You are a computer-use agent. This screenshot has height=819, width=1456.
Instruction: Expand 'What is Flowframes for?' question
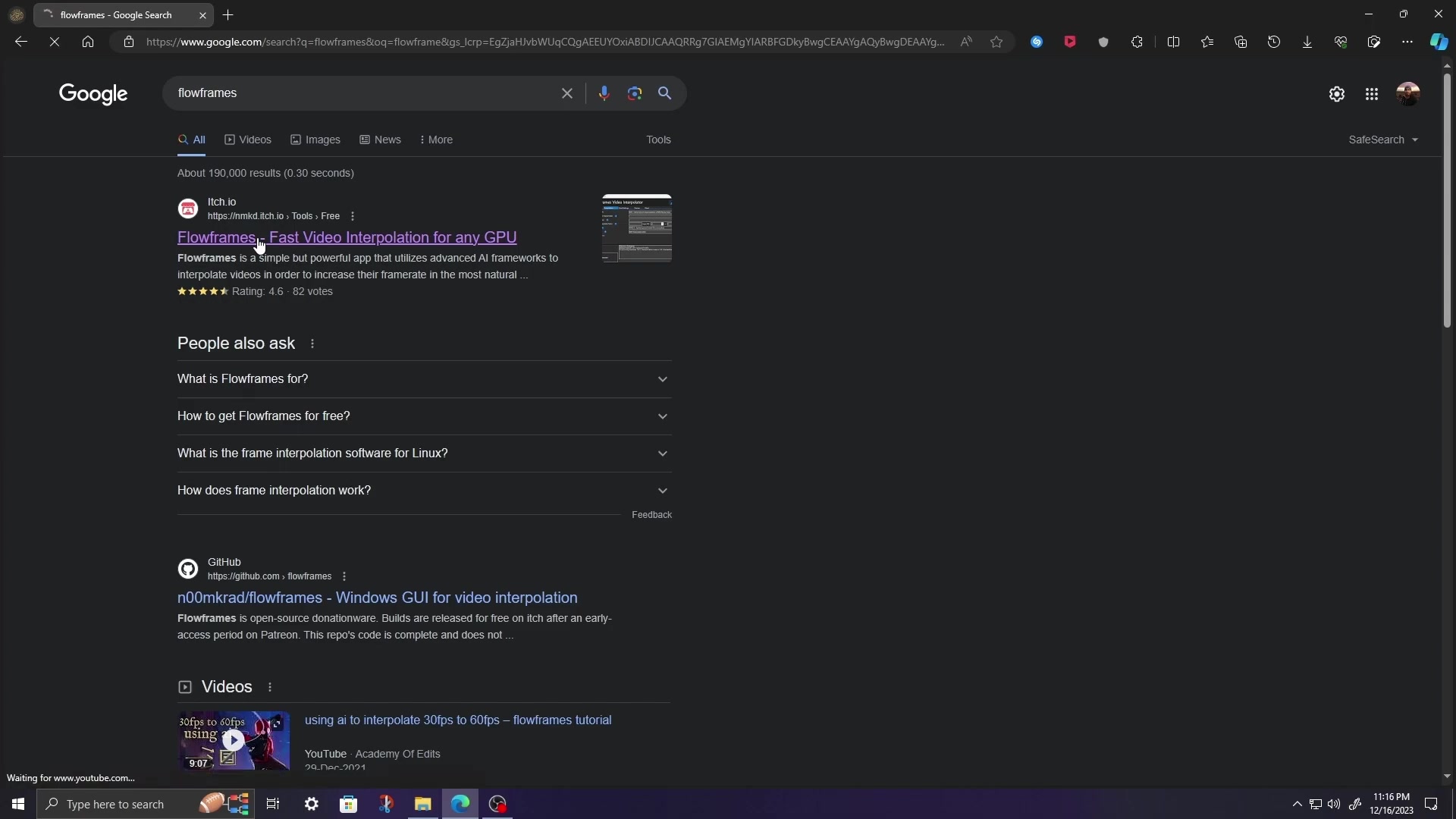[x=425, y=379]
